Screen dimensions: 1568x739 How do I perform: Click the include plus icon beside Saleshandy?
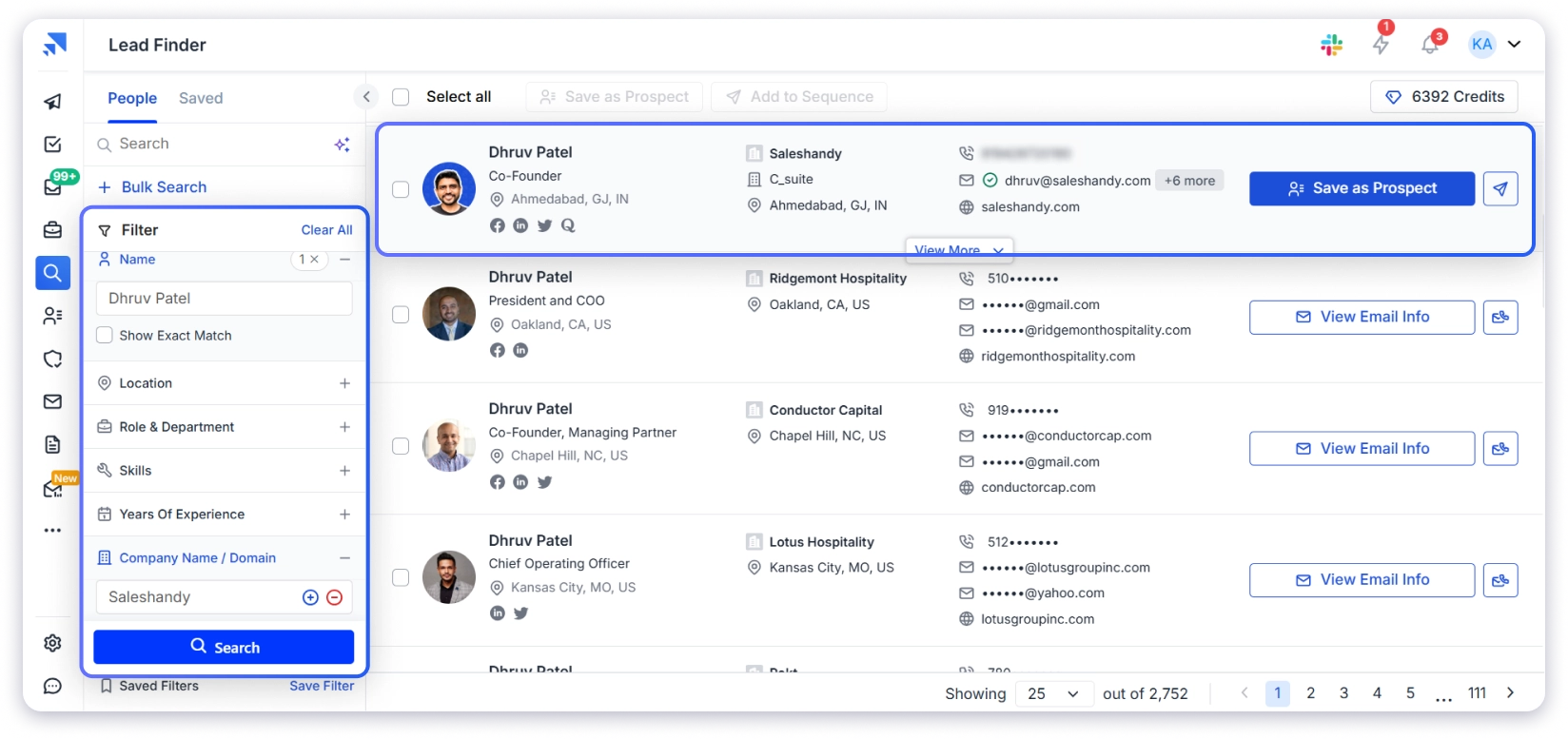click(310, 597)
